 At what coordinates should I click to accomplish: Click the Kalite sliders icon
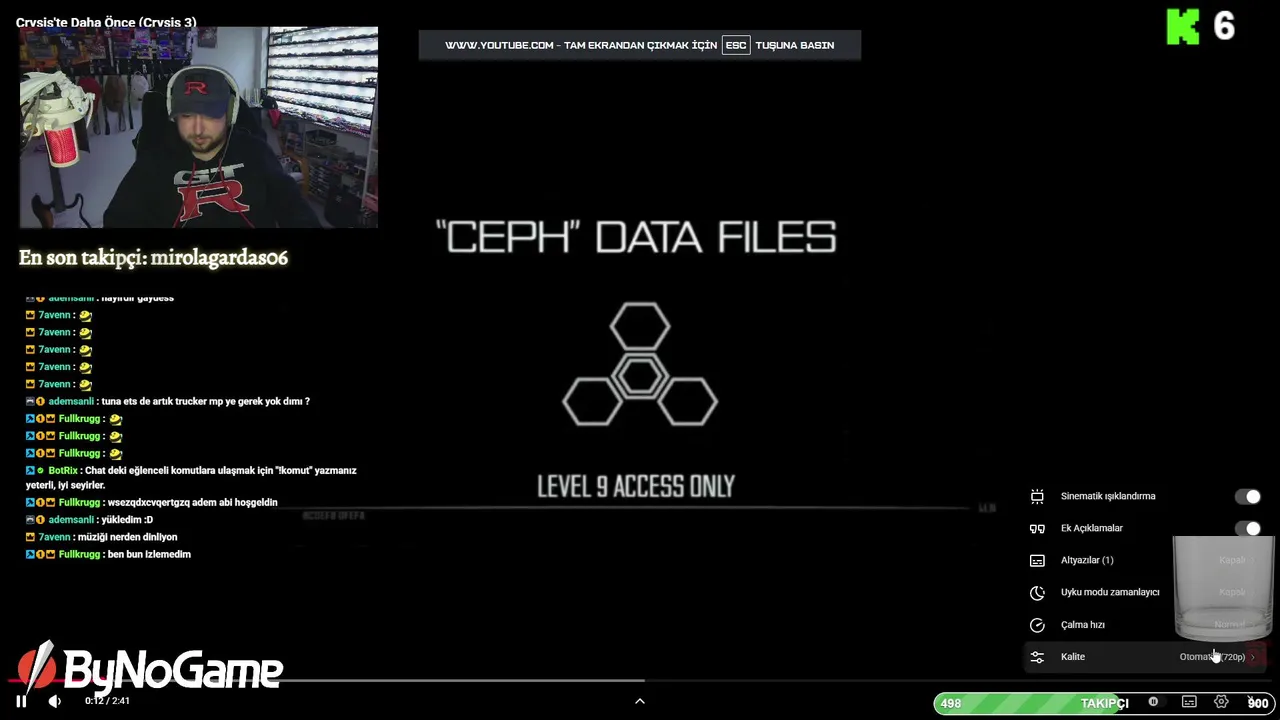pos(1037,657)
